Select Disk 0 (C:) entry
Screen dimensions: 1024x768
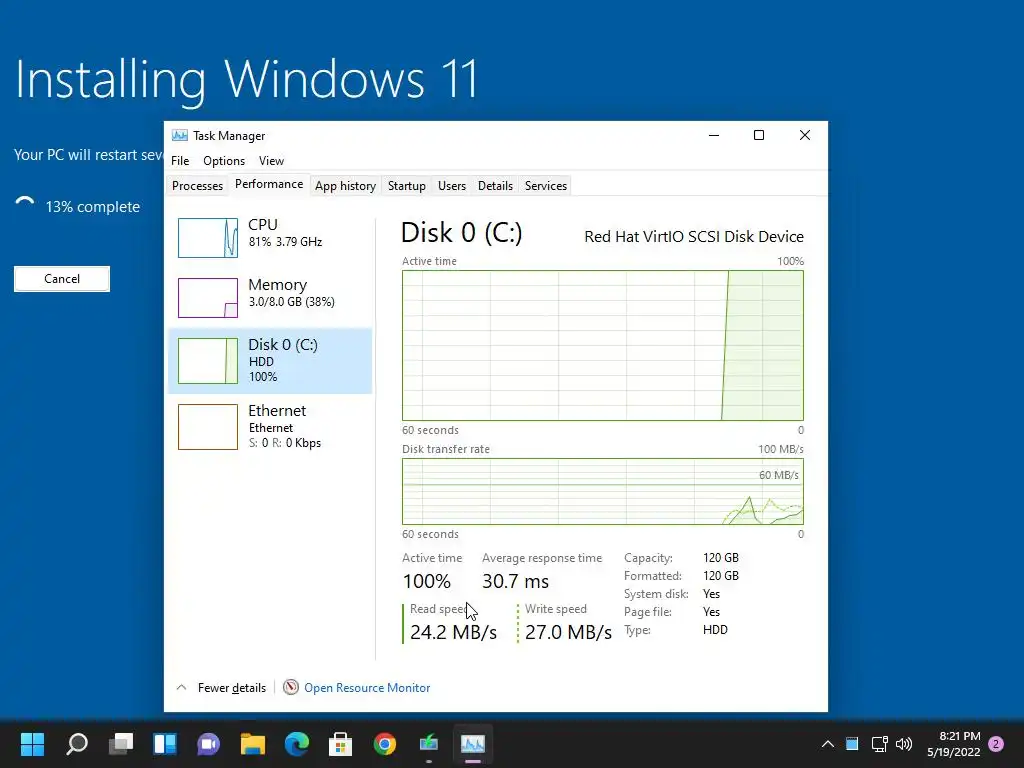270,360
